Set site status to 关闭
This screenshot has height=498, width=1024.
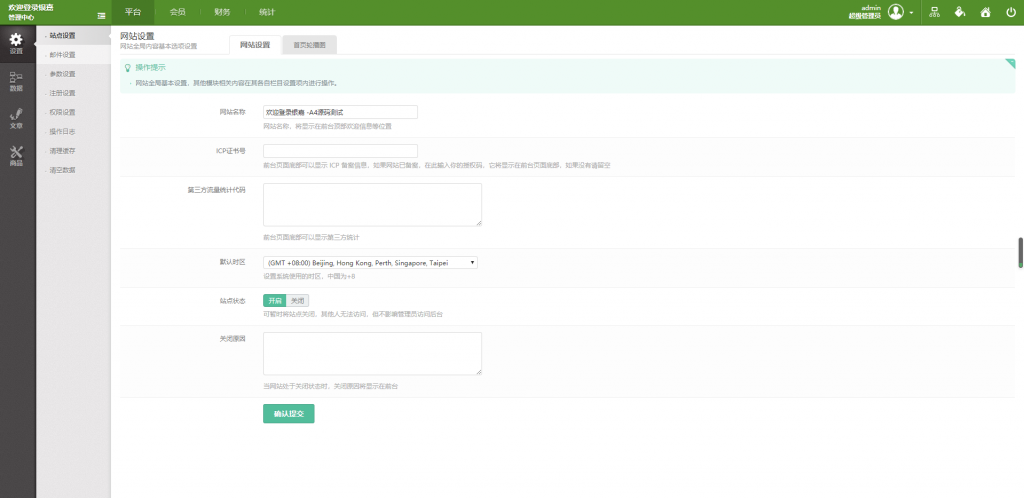coord(297,300)
